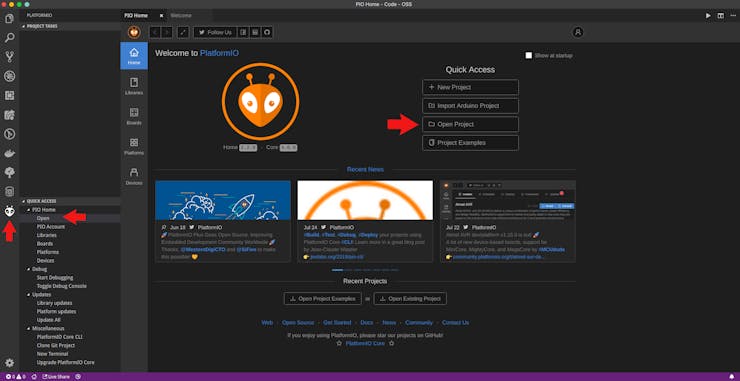
Task: Open Source Control view
Action: click(x=9, y=57)
